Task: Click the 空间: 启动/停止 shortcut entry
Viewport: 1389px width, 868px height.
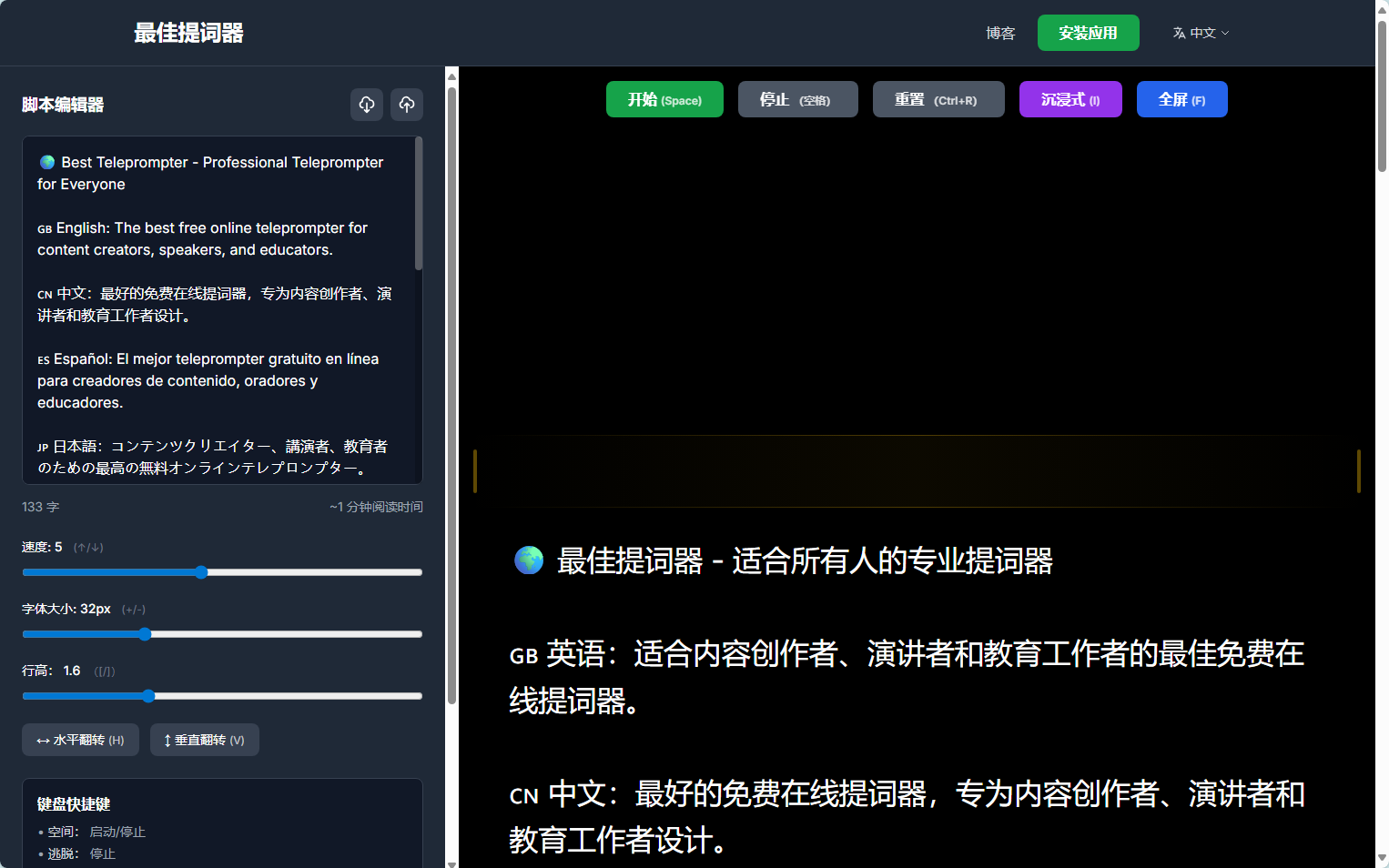Action: [92, 832]
